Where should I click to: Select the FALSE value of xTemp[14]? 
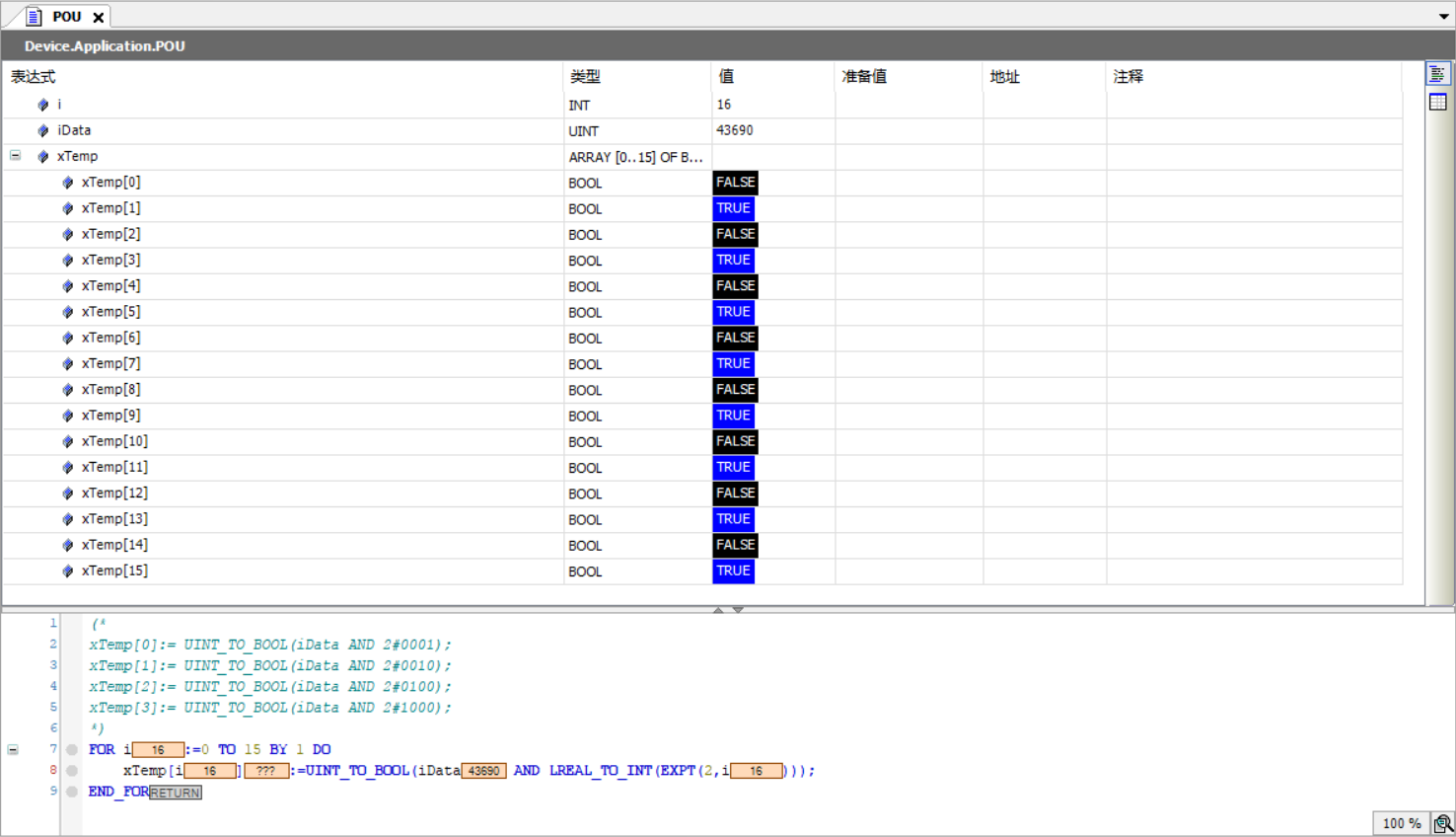point(735,545)
